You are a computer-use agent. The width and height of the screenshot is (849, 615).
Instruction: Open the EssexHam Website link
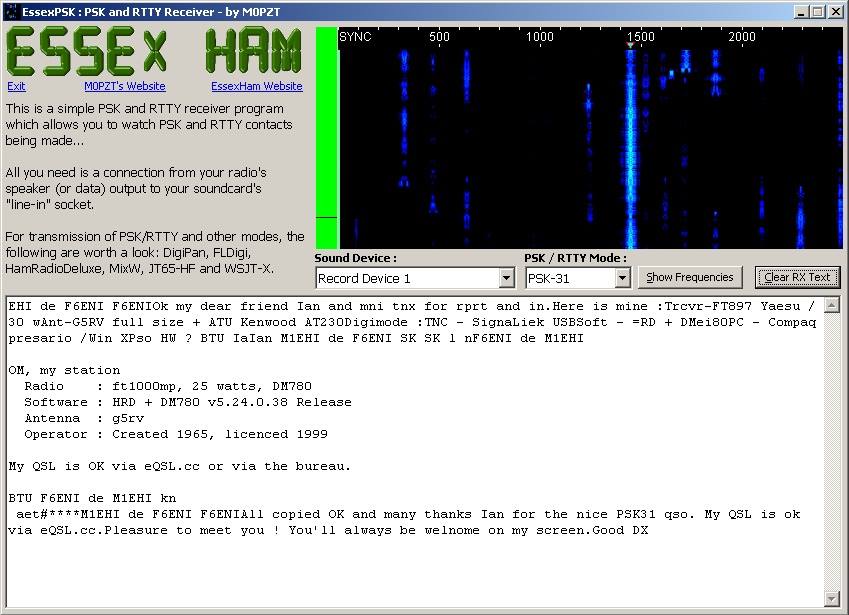click(257, 86)
